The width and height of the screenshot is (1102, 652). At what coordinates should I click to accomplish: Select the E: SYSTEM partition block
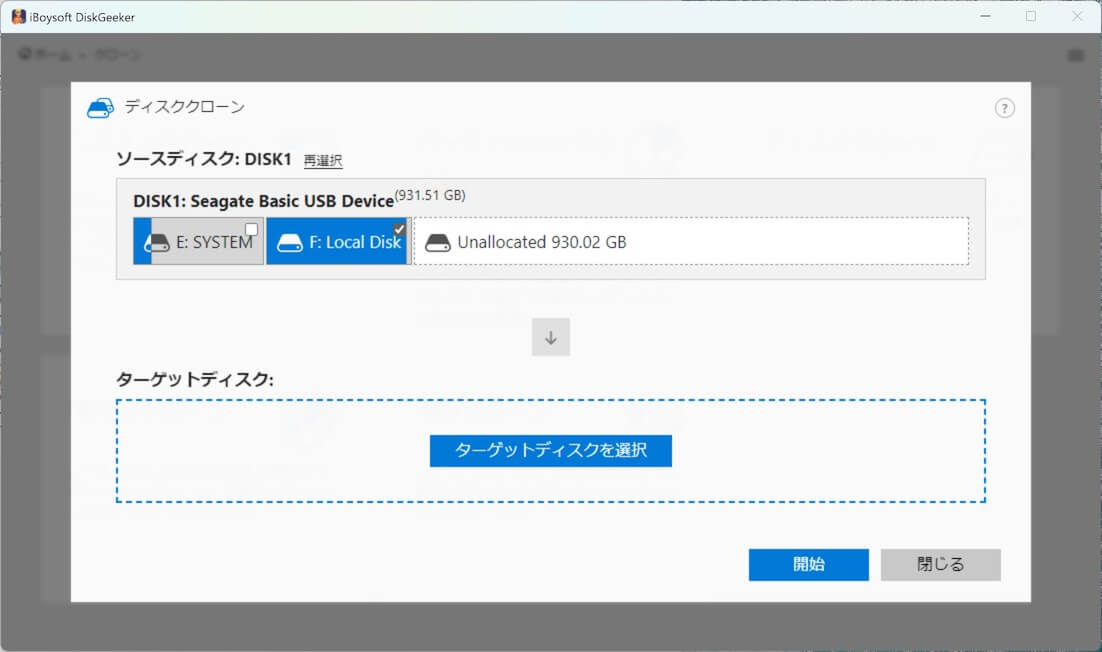[198, 241]
